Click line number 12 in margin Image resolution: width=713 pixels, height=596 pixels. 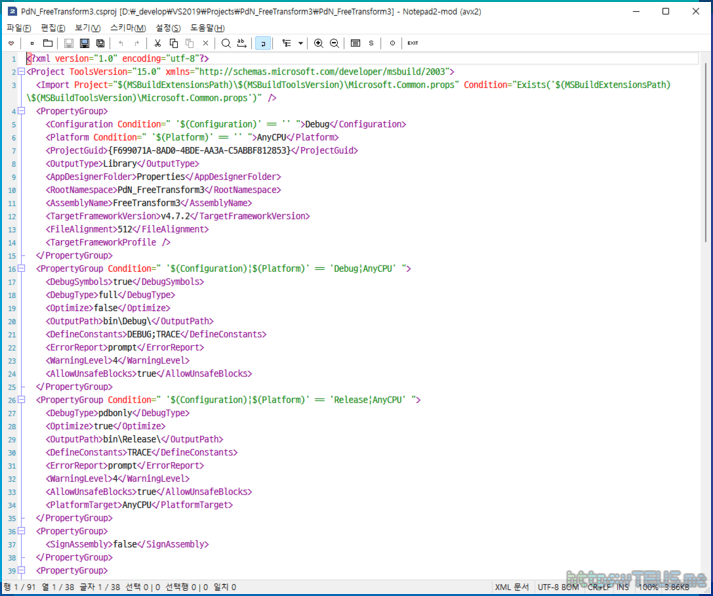(12, 217)
